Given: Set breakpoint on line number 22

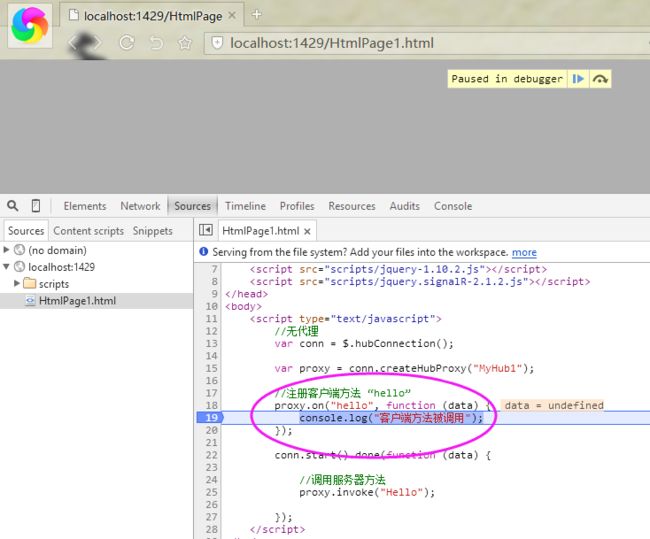Looking at the screenshot, I should (x=211, y=455).
